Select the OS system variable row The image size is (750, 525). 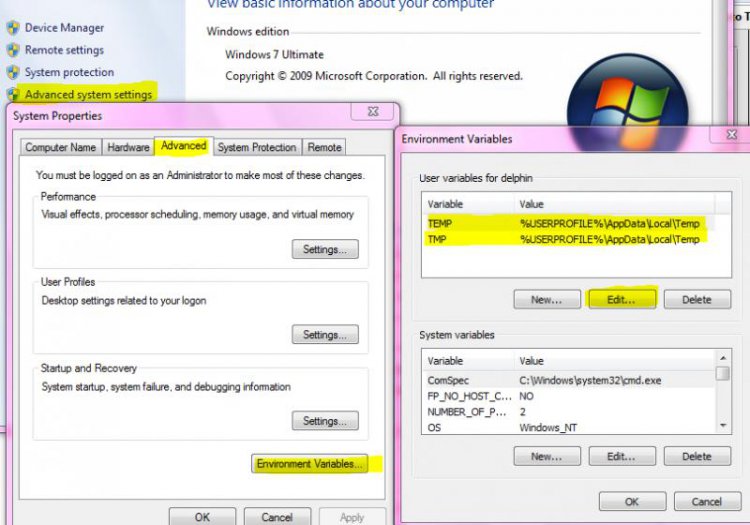(569, 427)
